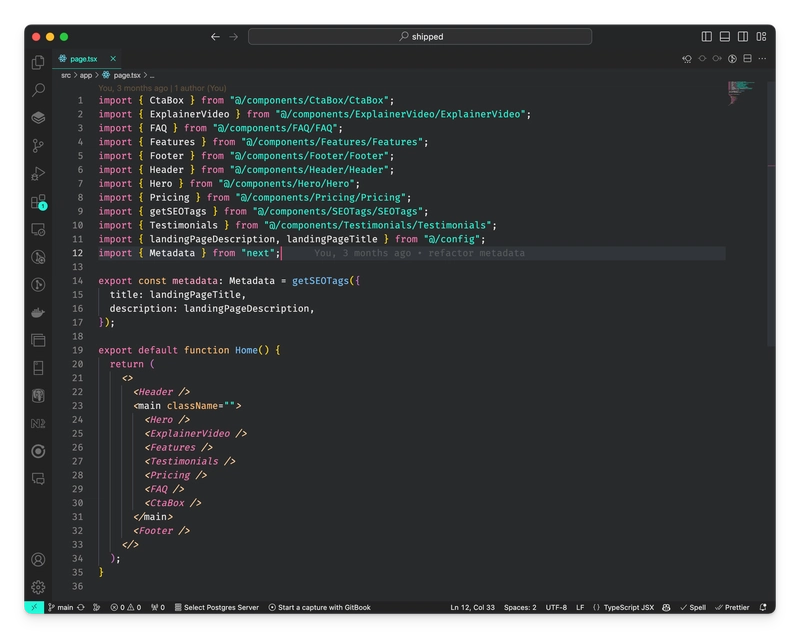800x638 pixels.
Task: Open the chat bubbles view in the activity bar
Action: point(38,479)
